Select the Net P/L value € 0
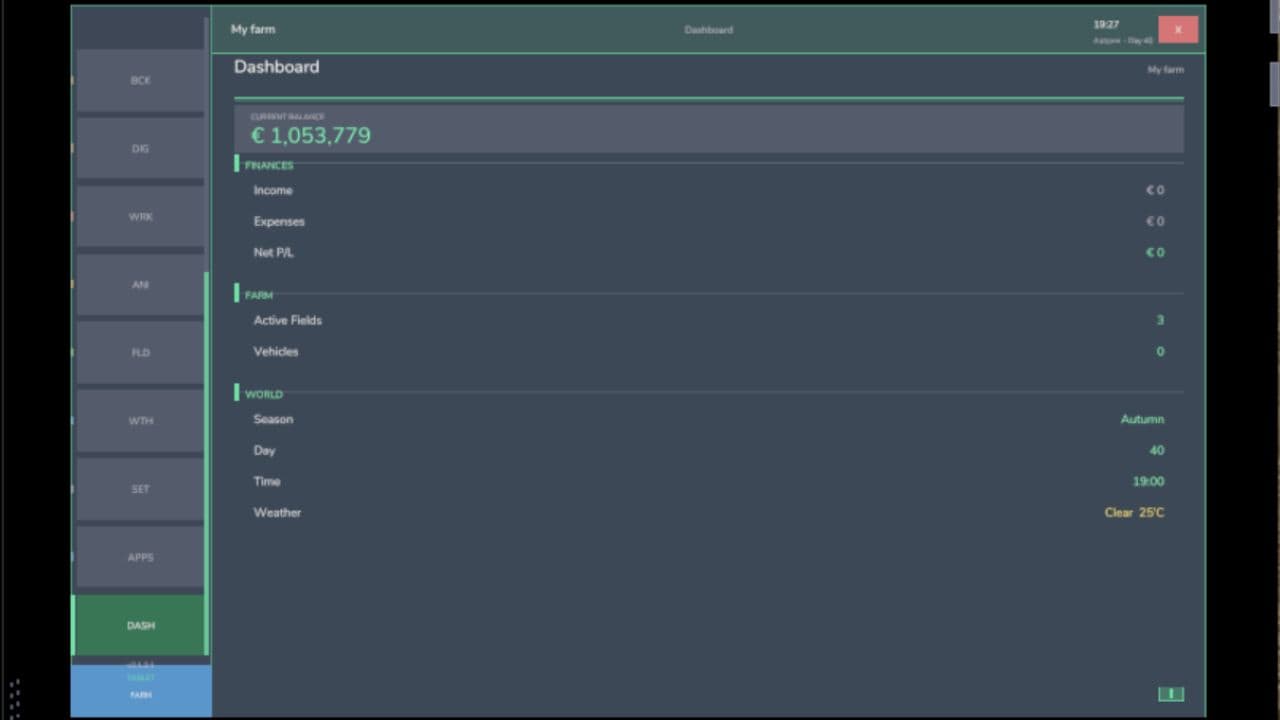This screenshot has height=720, width=1280. (1155, 252)
